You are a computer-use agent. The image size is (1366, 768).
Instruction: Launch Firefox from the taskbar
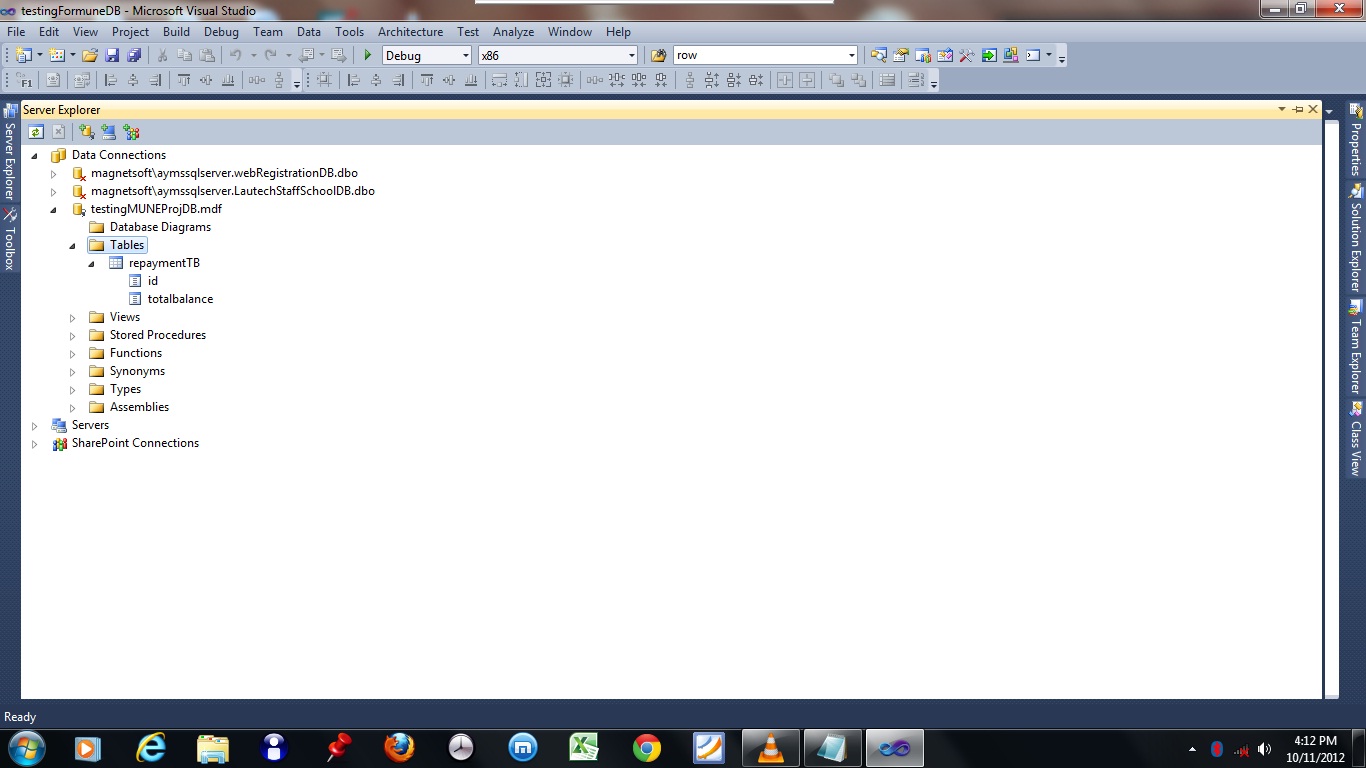399,748
